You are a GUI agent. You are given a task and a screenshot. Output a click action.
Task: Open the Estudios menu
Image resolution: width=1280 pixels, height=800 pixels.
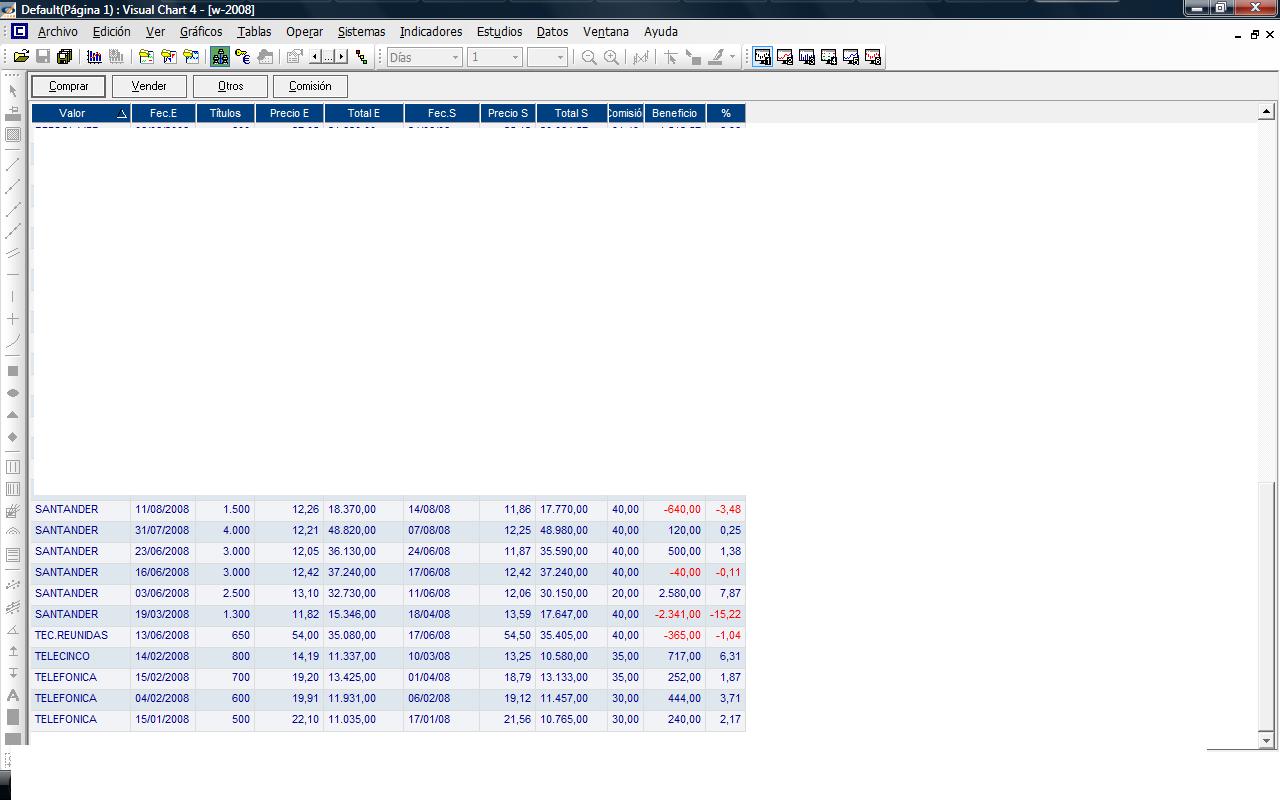[x=499, y=31]
